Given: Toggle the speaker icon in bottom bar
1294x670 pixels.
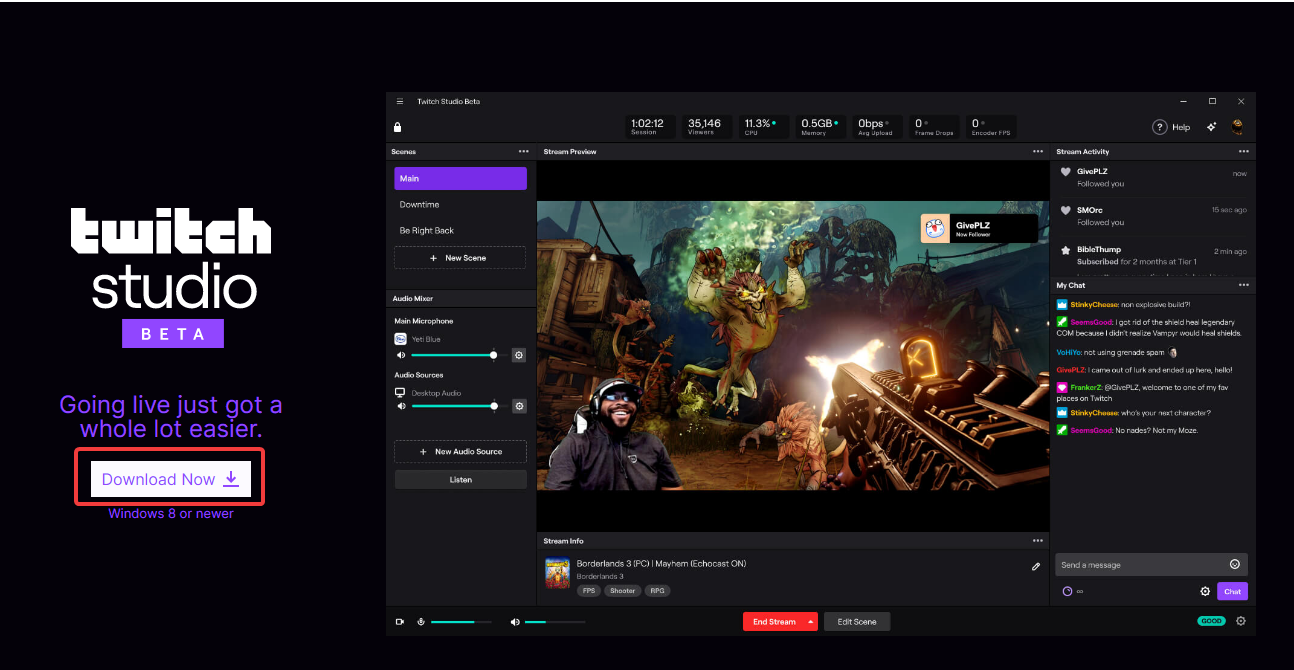Looking at the screenshot, I should click(x=515, y=622).
